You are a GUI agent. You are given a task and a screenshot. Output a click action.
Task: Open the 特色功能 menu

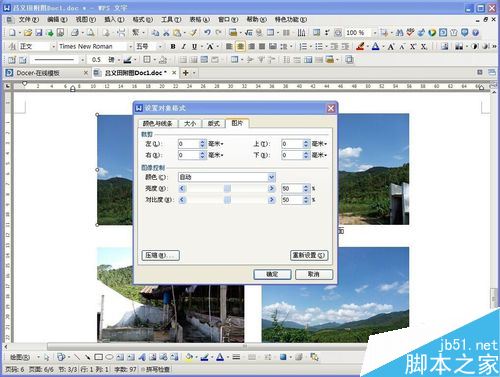point(290,20)
